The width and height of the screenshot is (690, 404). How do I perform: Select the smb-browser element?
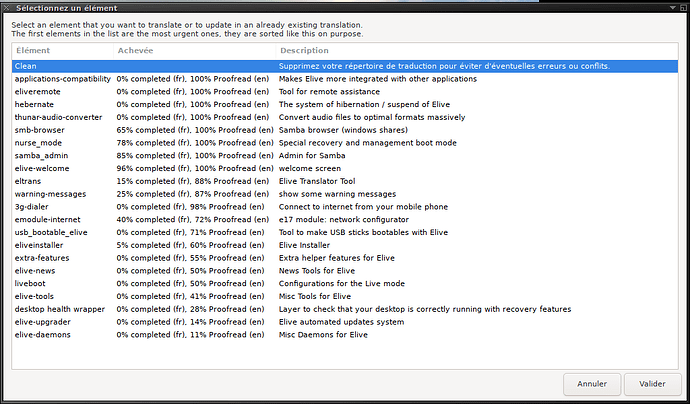pyautogui.click(x=39, y=130)
